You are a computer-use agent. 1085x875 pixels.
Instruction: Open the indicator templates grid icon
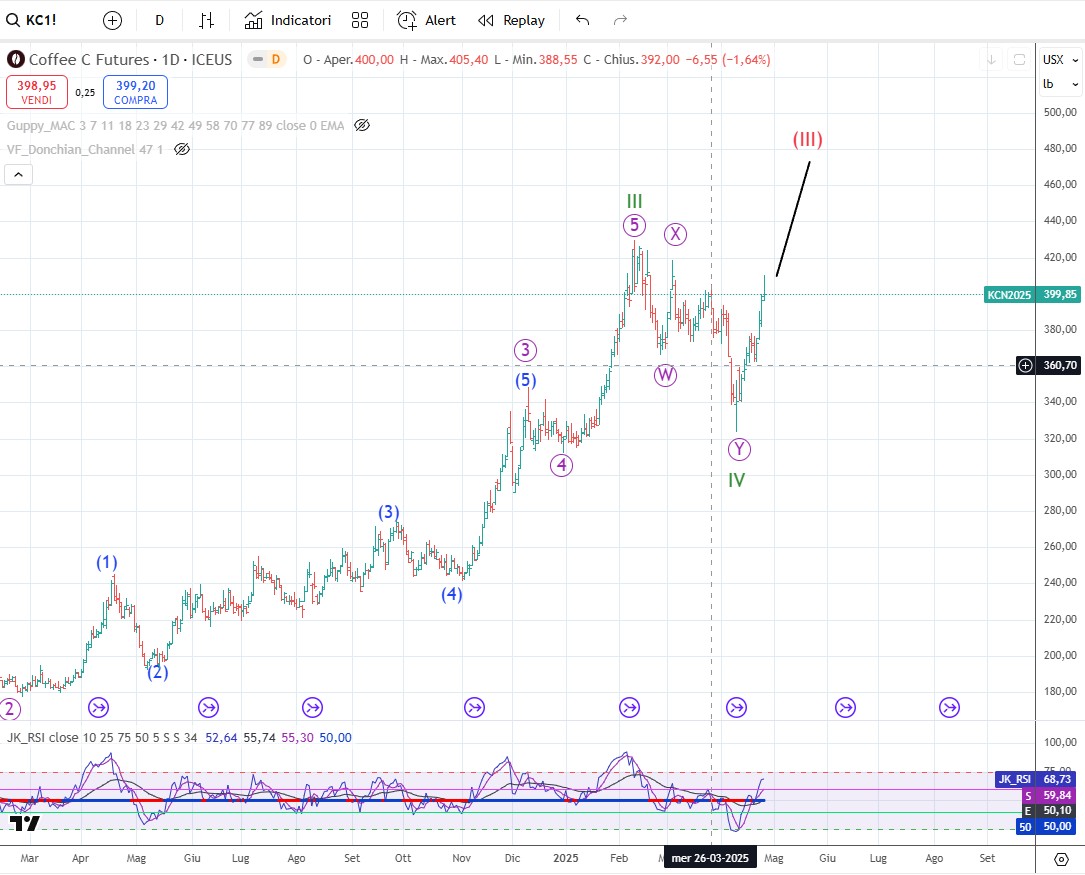pyautogui.click(x=360, y=20)
